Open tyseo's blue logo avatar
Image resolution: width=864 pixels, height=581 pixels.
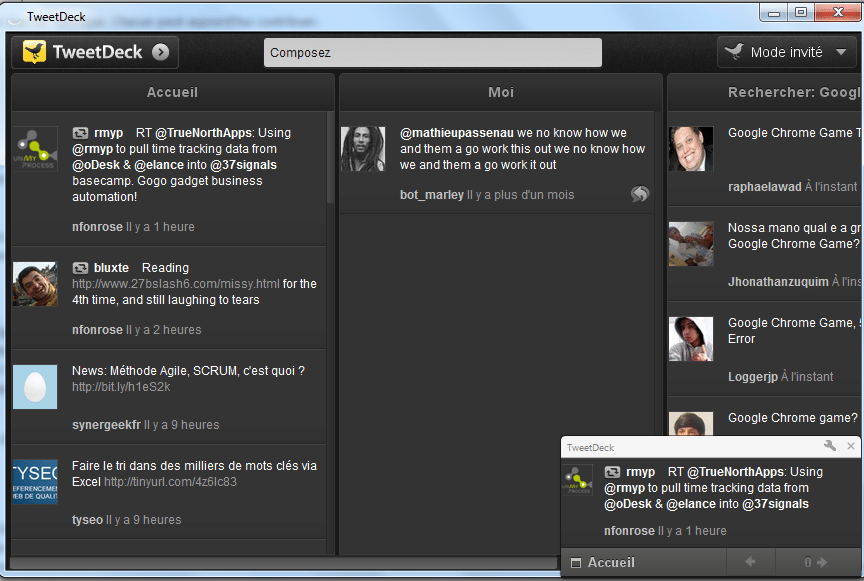(x=35, y=482)
